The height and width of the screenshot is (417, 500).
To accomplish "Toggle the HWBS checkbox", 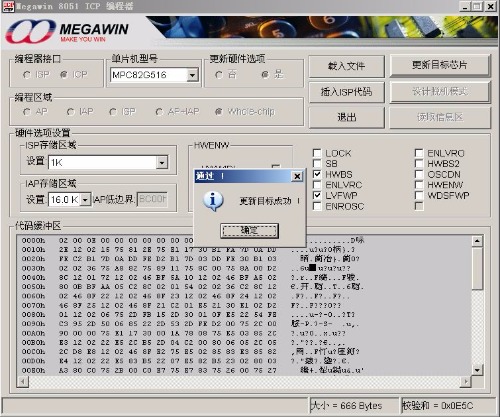I will coord(317,174).
